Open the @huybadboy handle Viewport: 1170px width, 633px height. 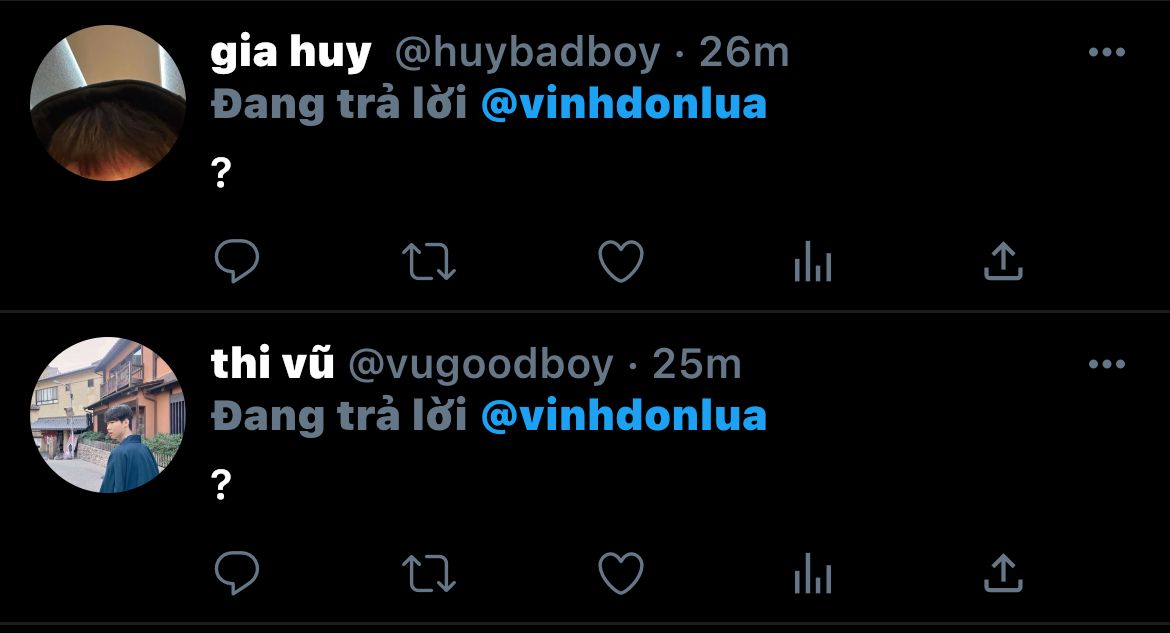click(528, 54)
